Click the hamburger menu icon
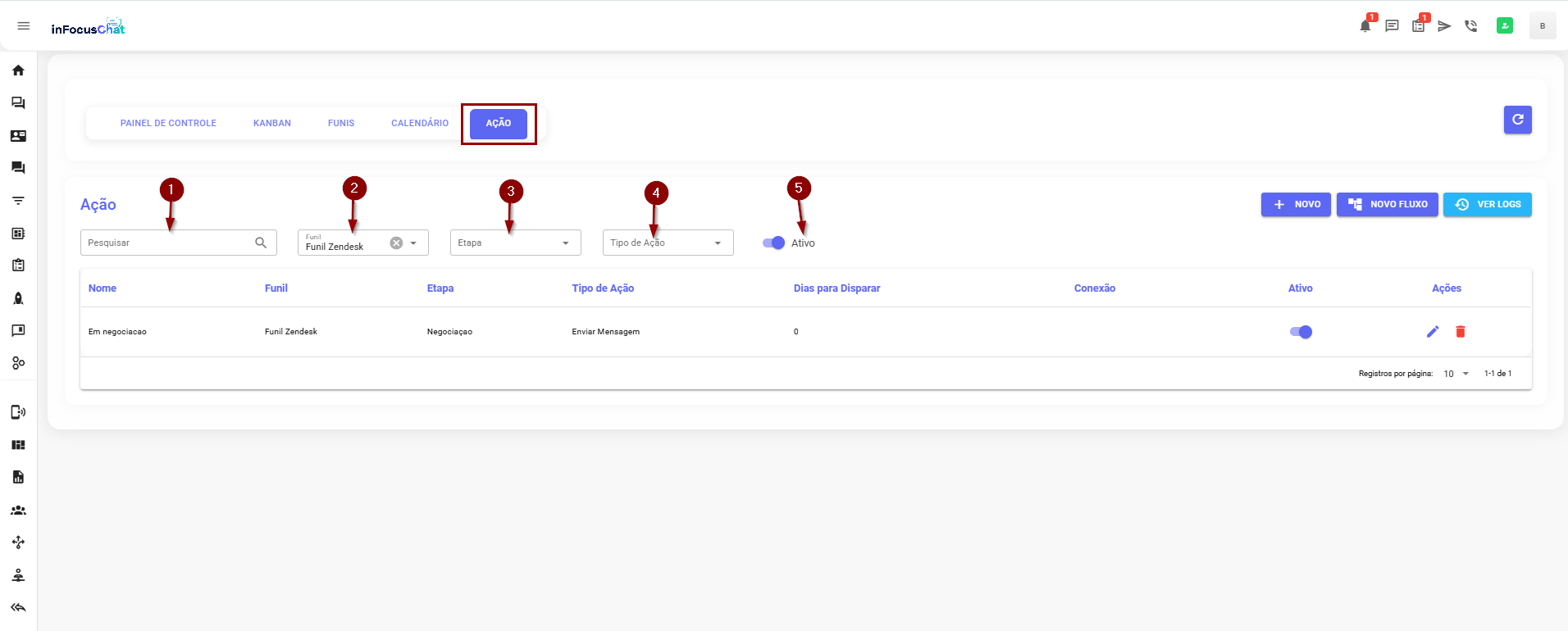Screen dimensions: 1568x631 click(x=24, y=26)
